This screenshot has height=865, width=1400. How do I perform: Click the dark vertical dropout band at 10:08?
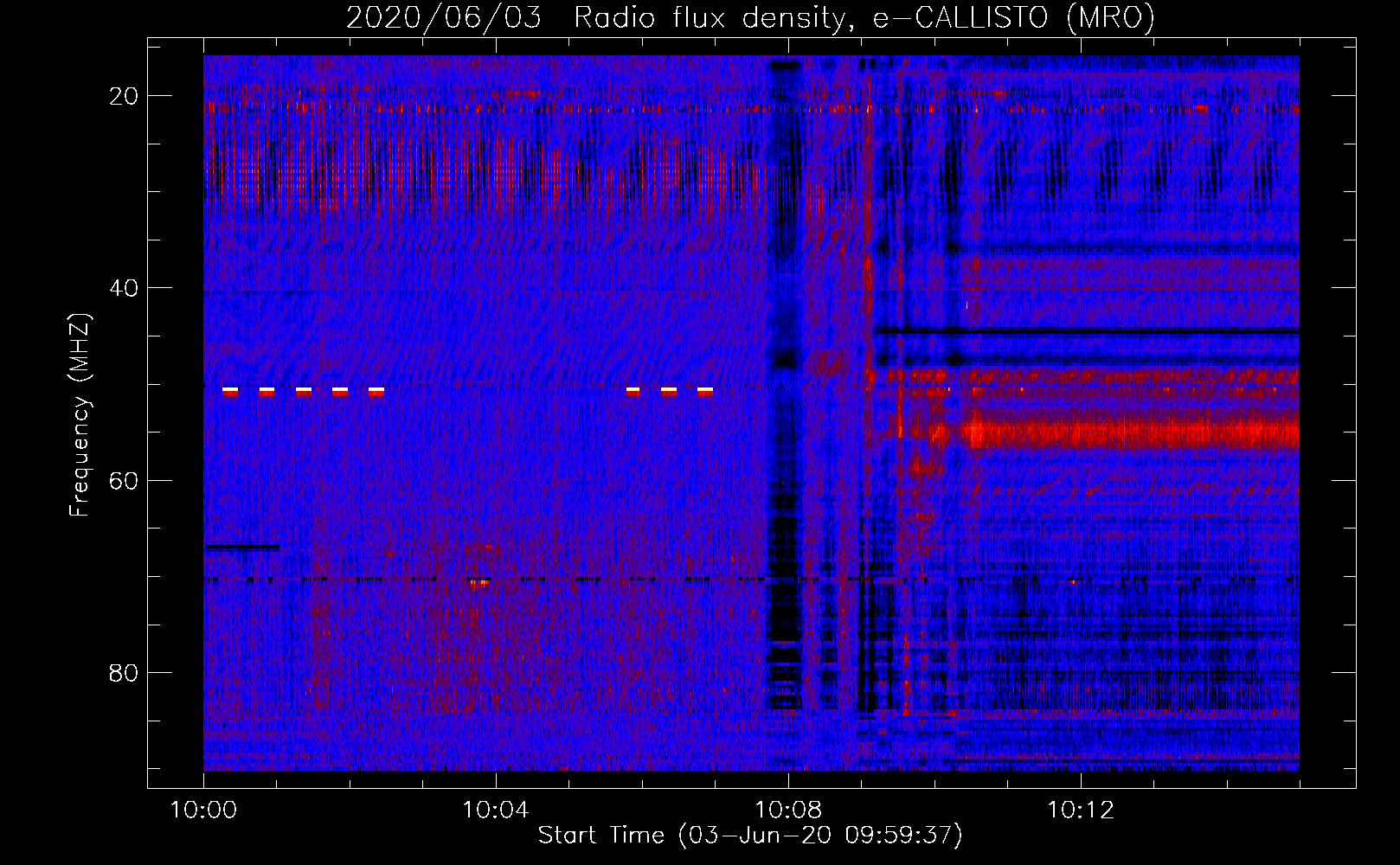tap(787, 385)
